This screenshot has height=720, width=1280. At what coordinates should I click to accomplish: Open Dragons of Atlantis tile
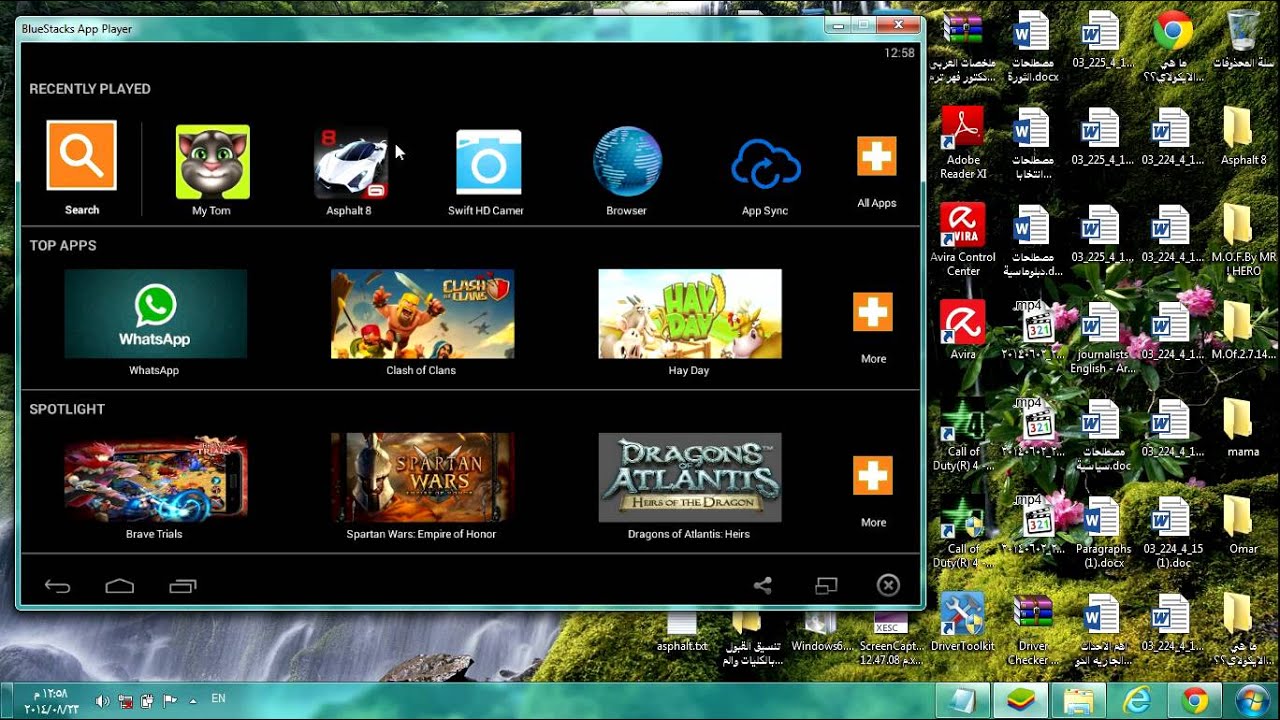pos(690,477)
